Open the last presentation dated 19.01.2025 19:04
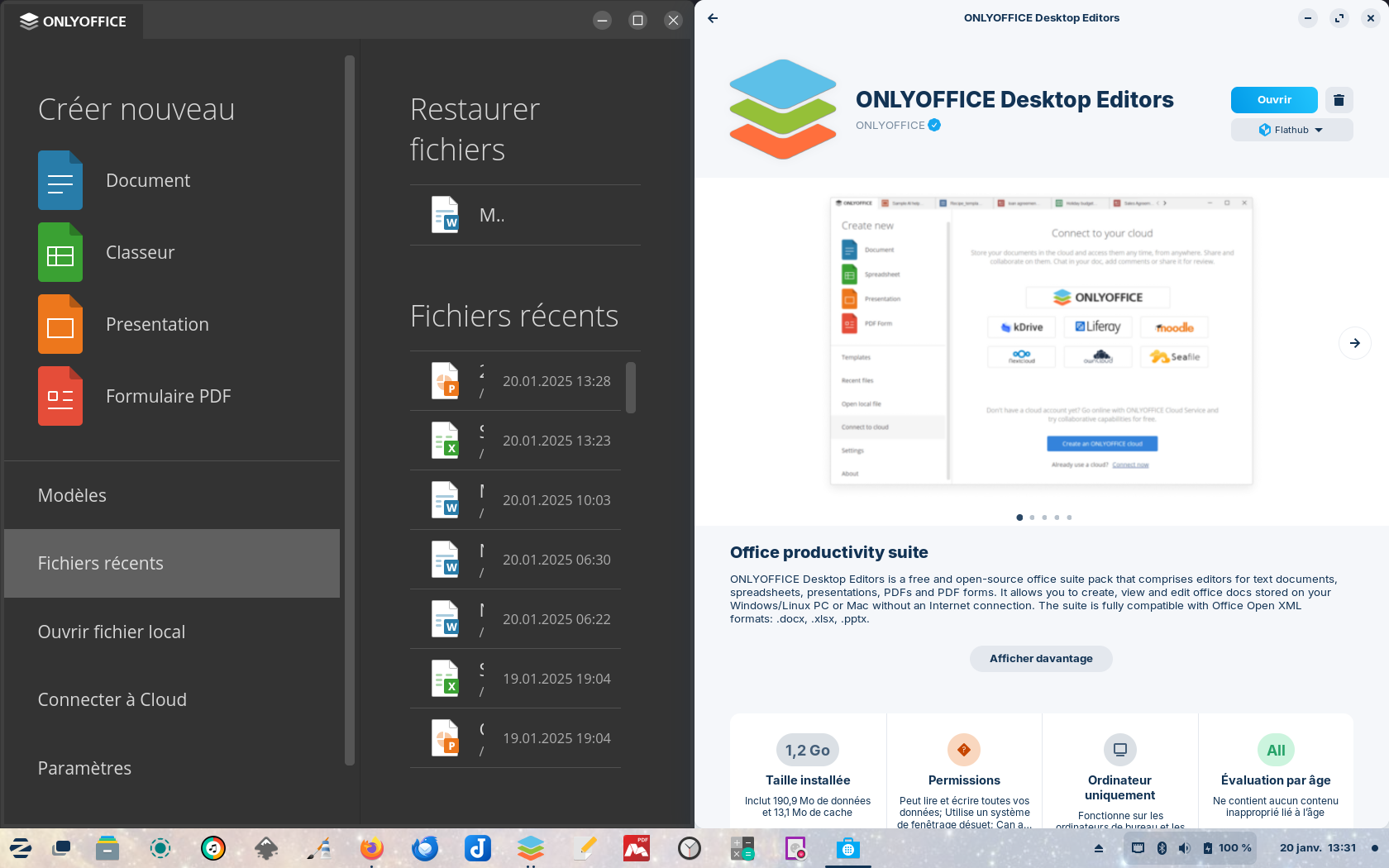1389x868 pixels. 515,738
